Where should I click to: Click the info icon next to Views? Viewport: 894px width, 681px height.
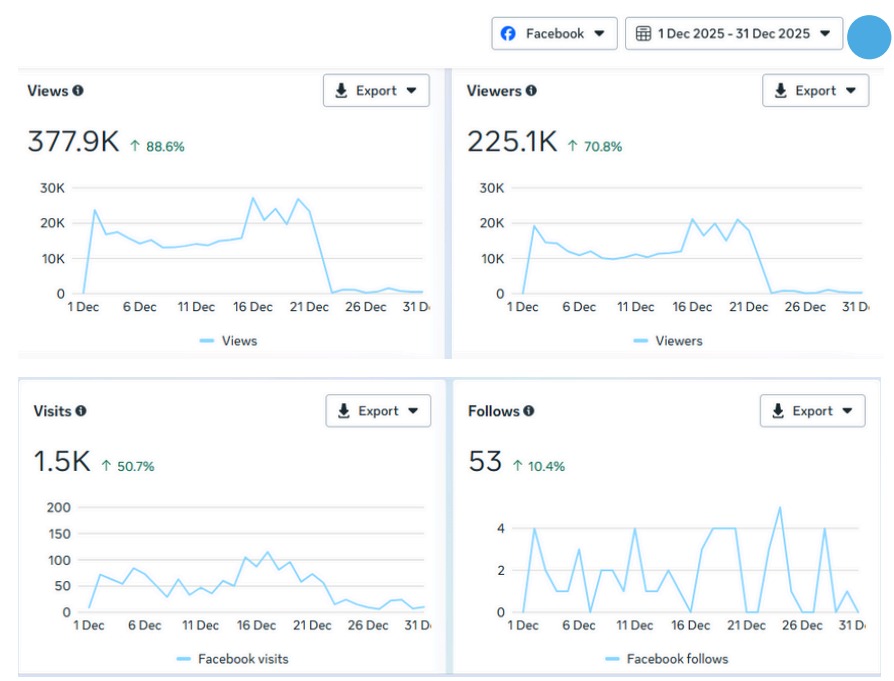coord(78,91)
